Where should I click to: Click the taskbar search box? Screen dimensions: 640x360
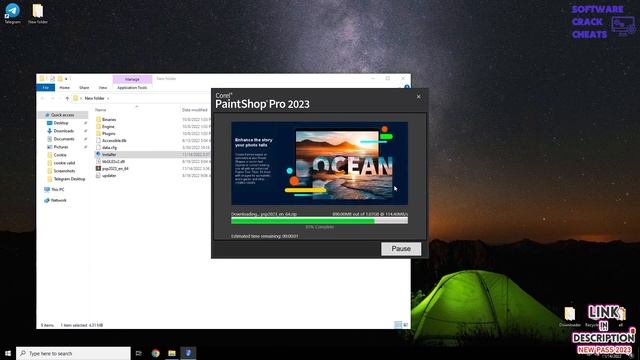click(x=73, y=353)
